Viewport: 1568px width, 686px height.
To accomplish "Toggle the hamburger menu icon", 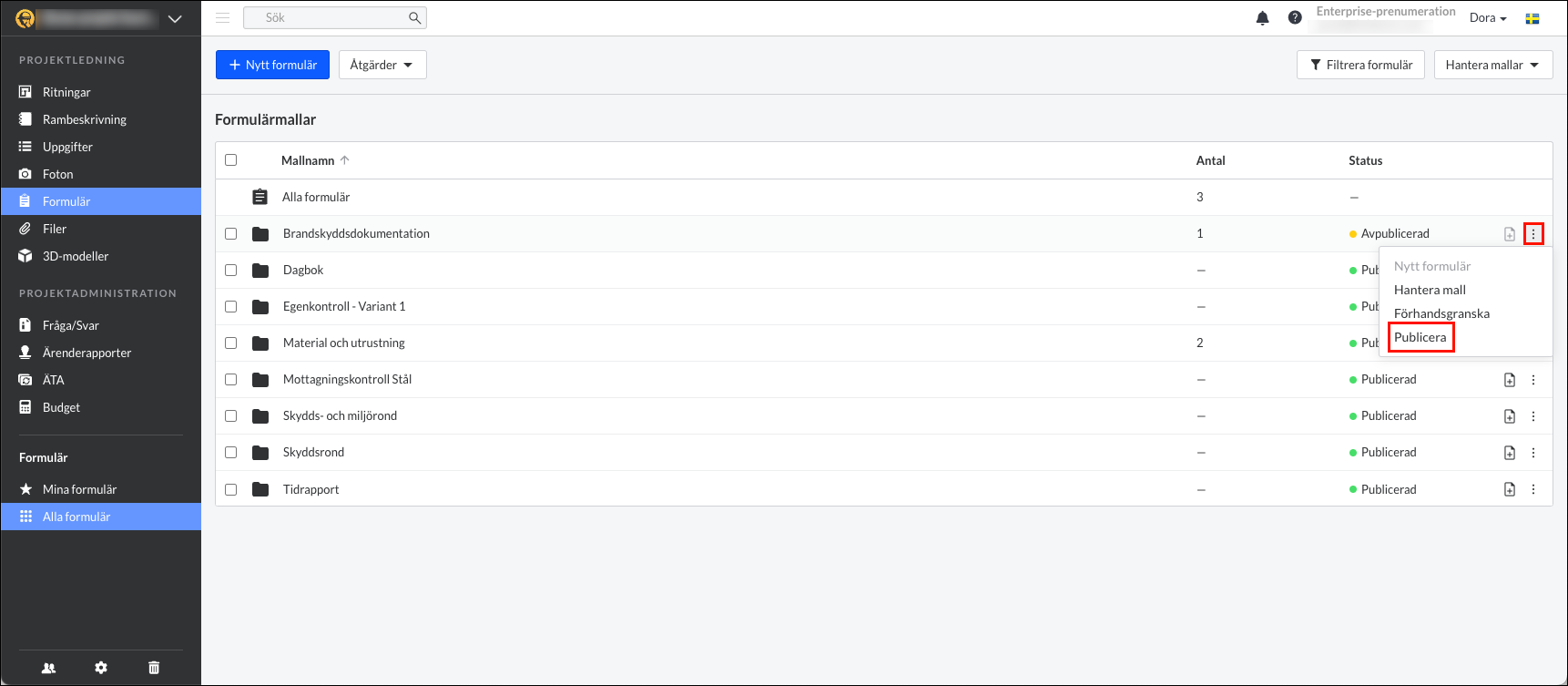I will 223,18.
